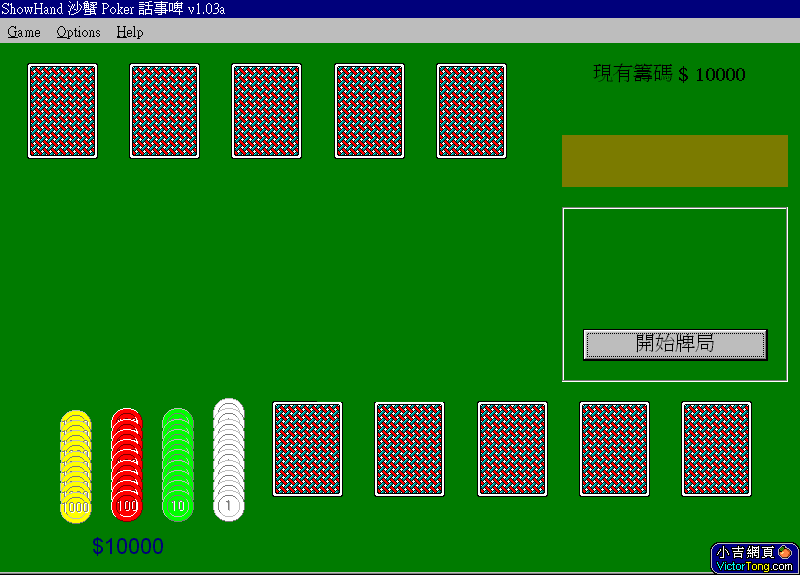Click the opponent's fifth face-down card
Image resolution: width=800 pixels, height=575 pixels.
coord(471,111)
